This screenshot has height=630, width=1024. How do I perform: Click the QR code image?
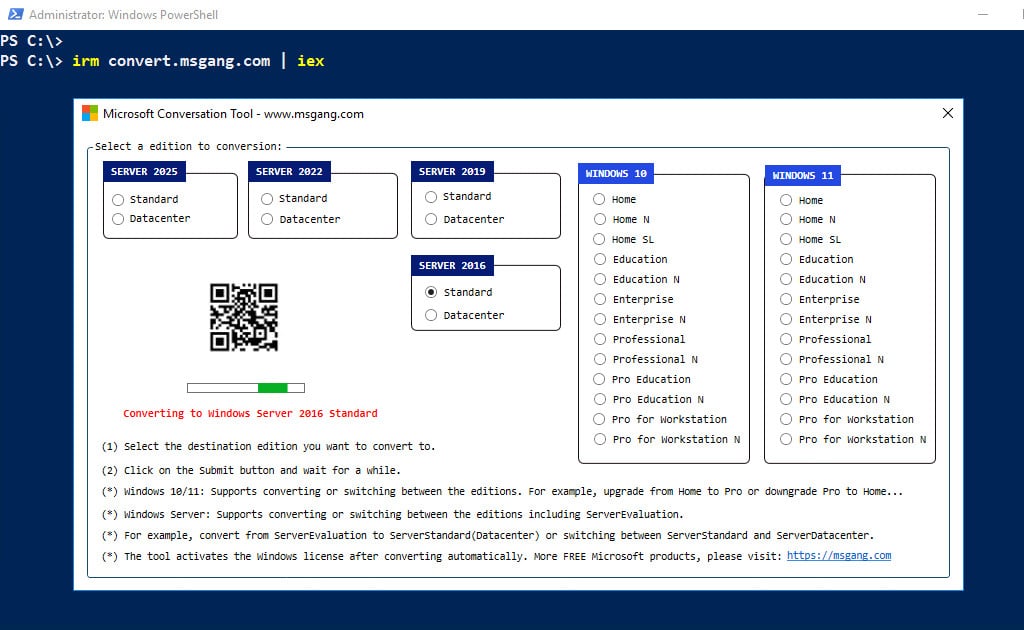(x=244, y=317)
